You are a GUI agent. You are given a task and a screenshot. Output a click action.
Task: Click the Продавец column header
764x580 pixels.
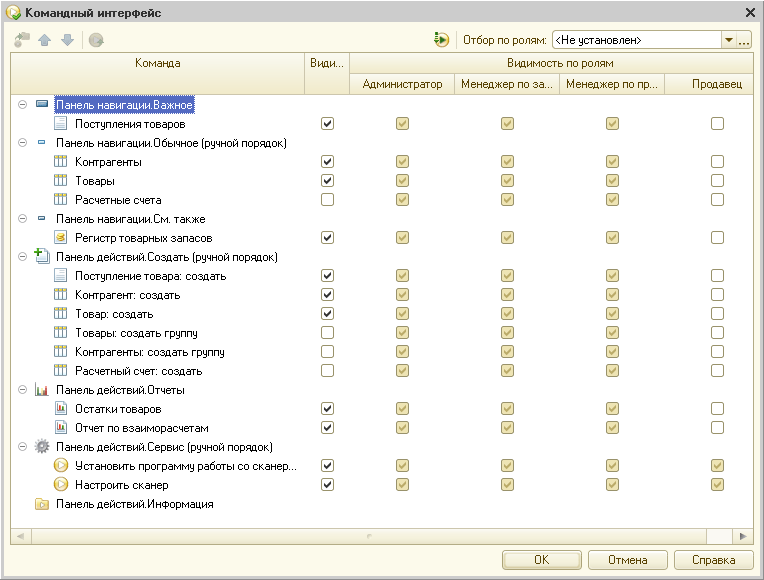coord(709,84)
